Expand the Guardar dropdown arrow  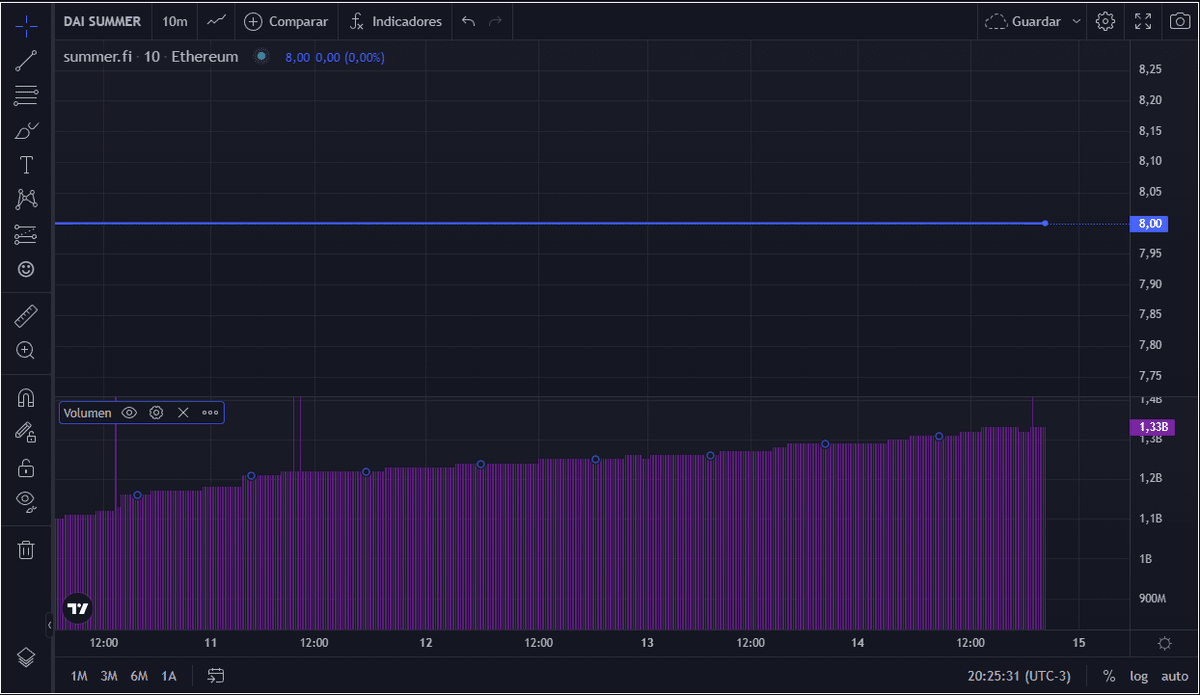(x=1076, y=21)
